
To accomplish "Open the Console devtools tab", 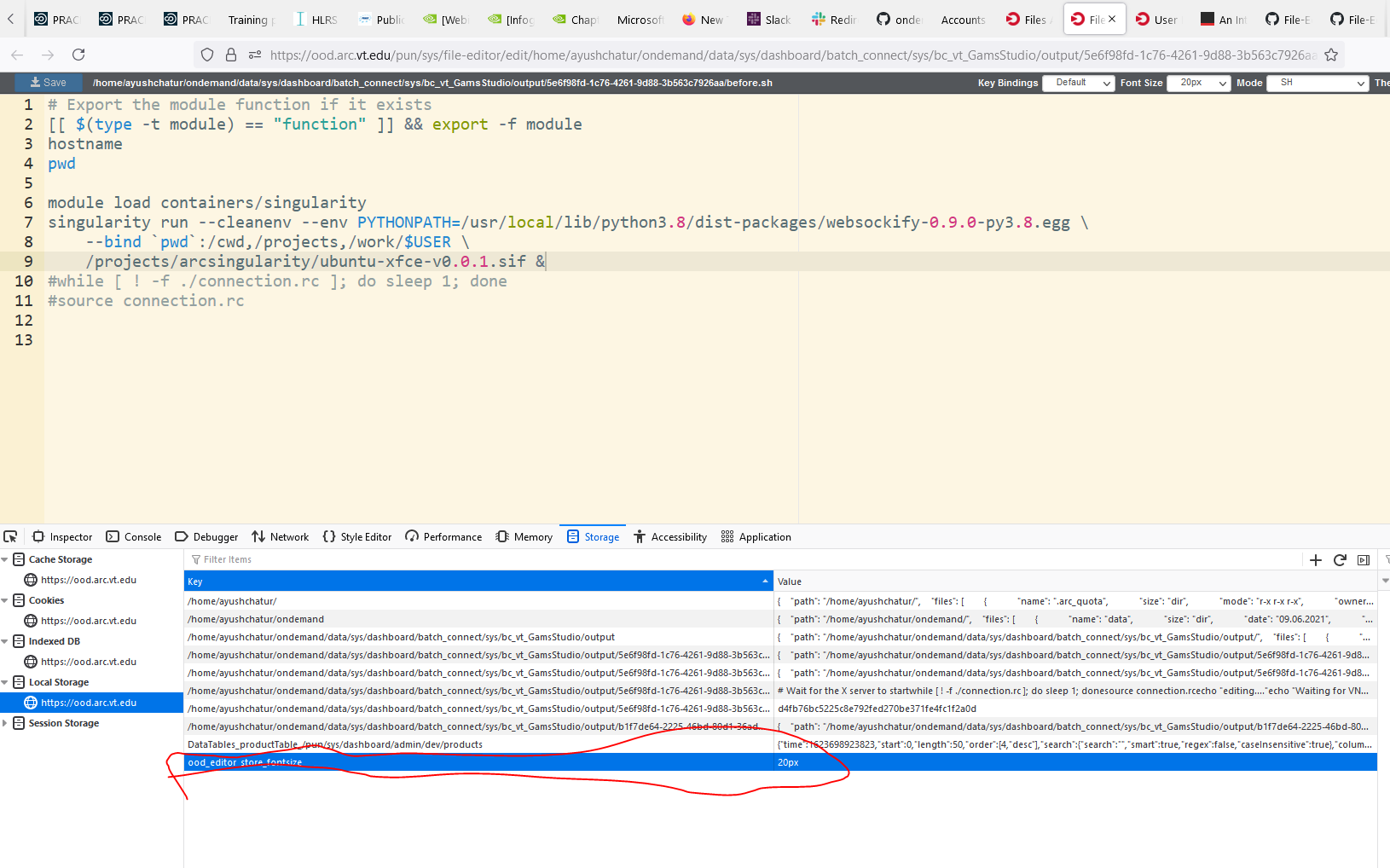I will (x=134, y=536).
